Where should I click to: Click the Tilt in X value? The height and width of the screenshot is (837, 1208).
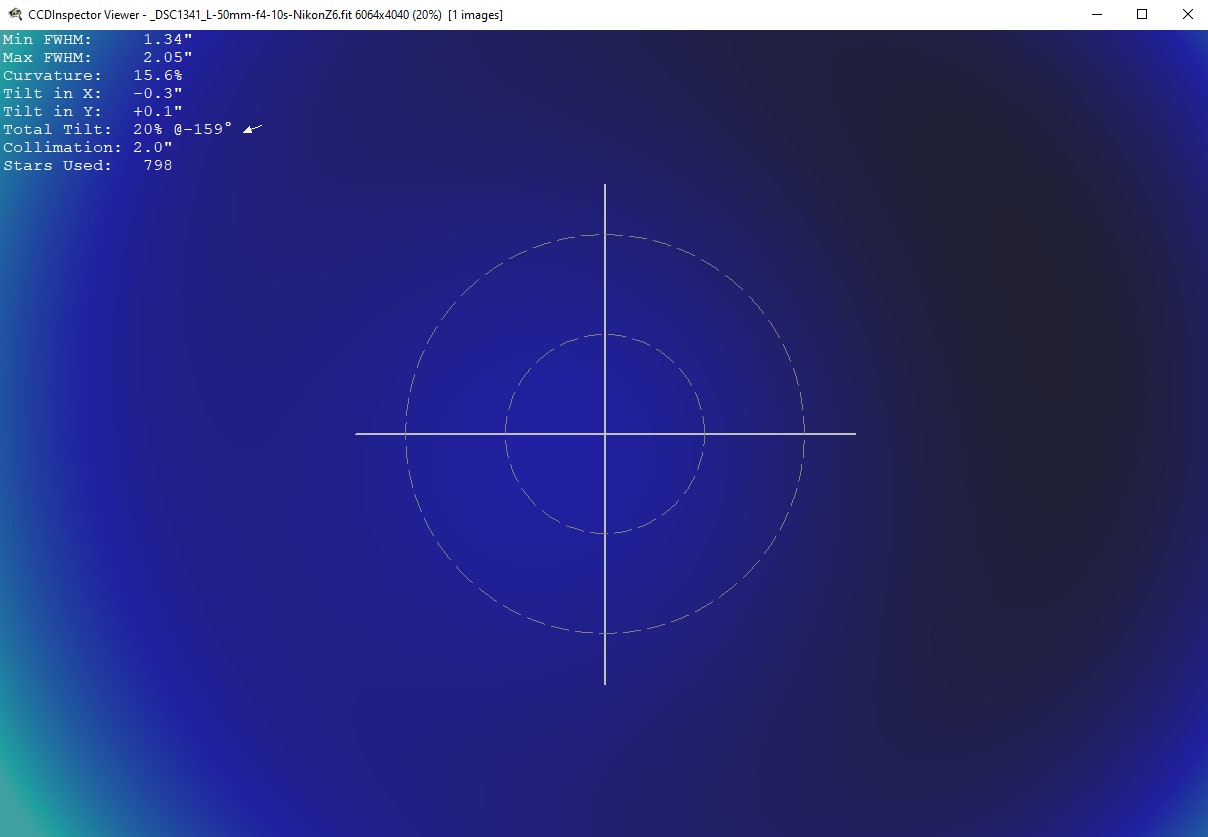158,93
